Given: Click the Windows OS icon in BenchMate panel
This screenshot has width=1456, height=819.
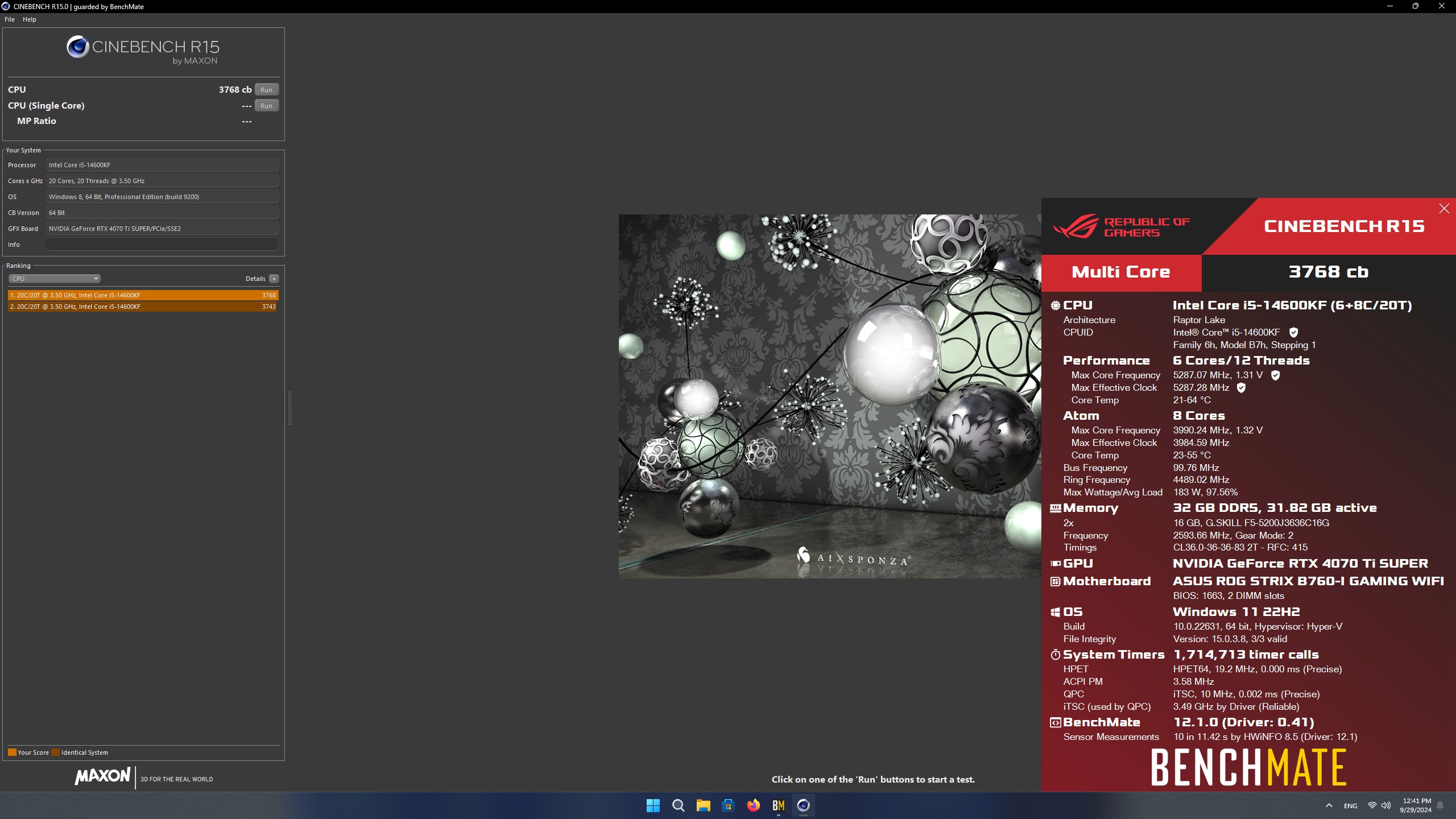Looking at the screenshot, I should (x=1056, y=612).
